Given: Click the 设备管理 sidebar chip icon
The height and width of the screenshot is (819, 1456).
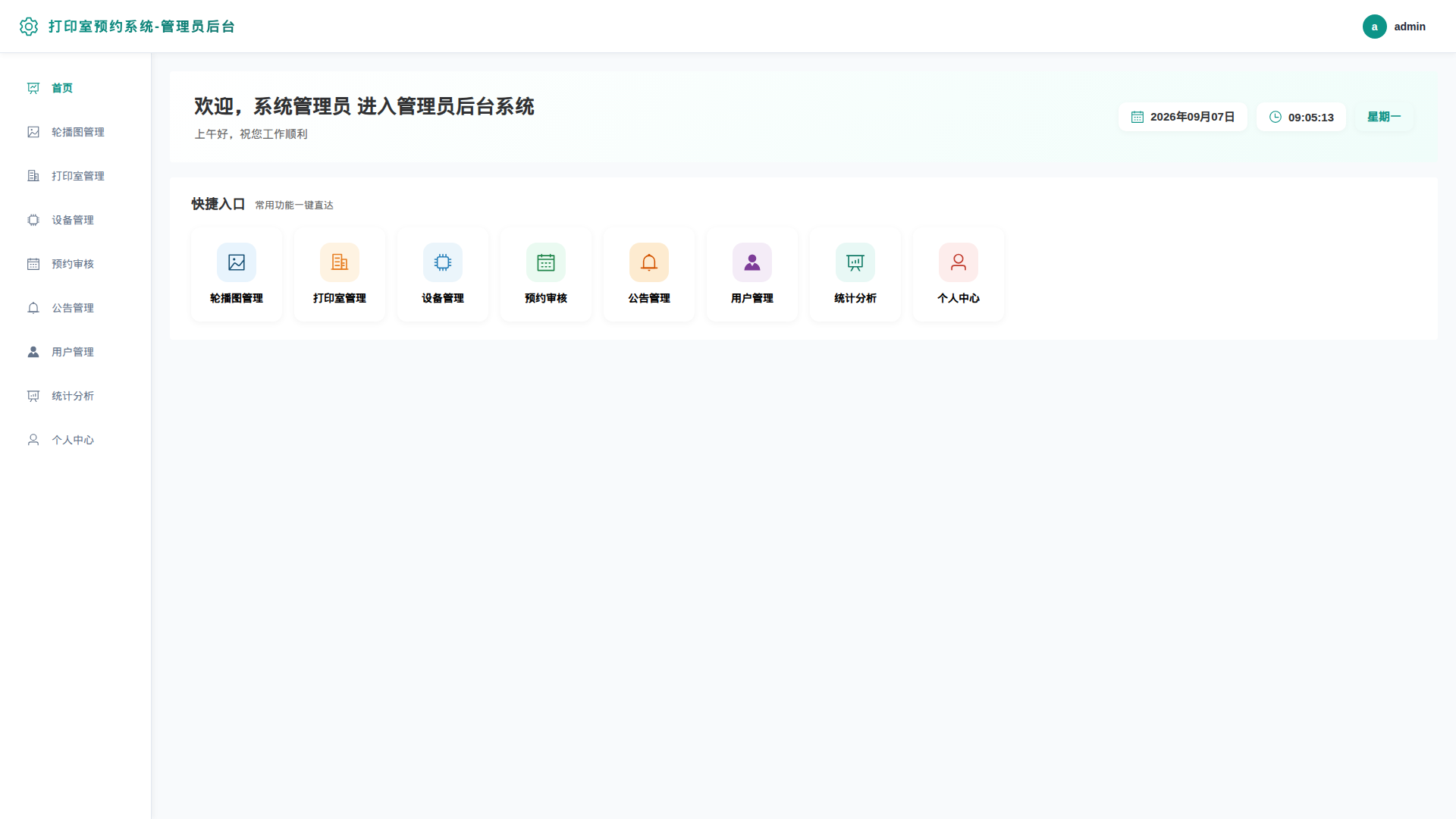Looking at the screenshot, I should pyautogui.click(x=33, y=220).
